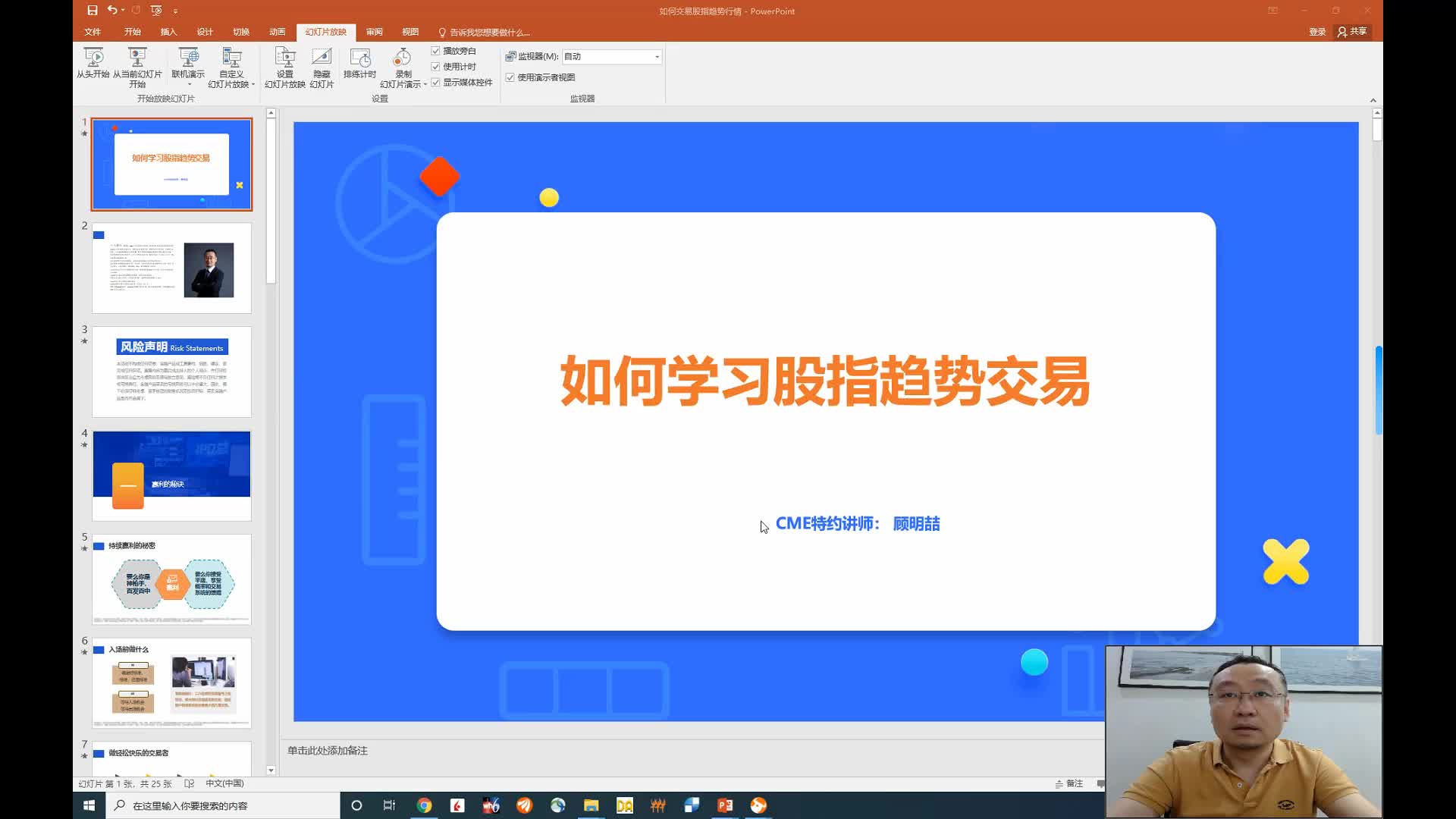Click the slide panel vertical scrollbar thumb
This screenshot has height=819, width=1456.
point(271,200)
